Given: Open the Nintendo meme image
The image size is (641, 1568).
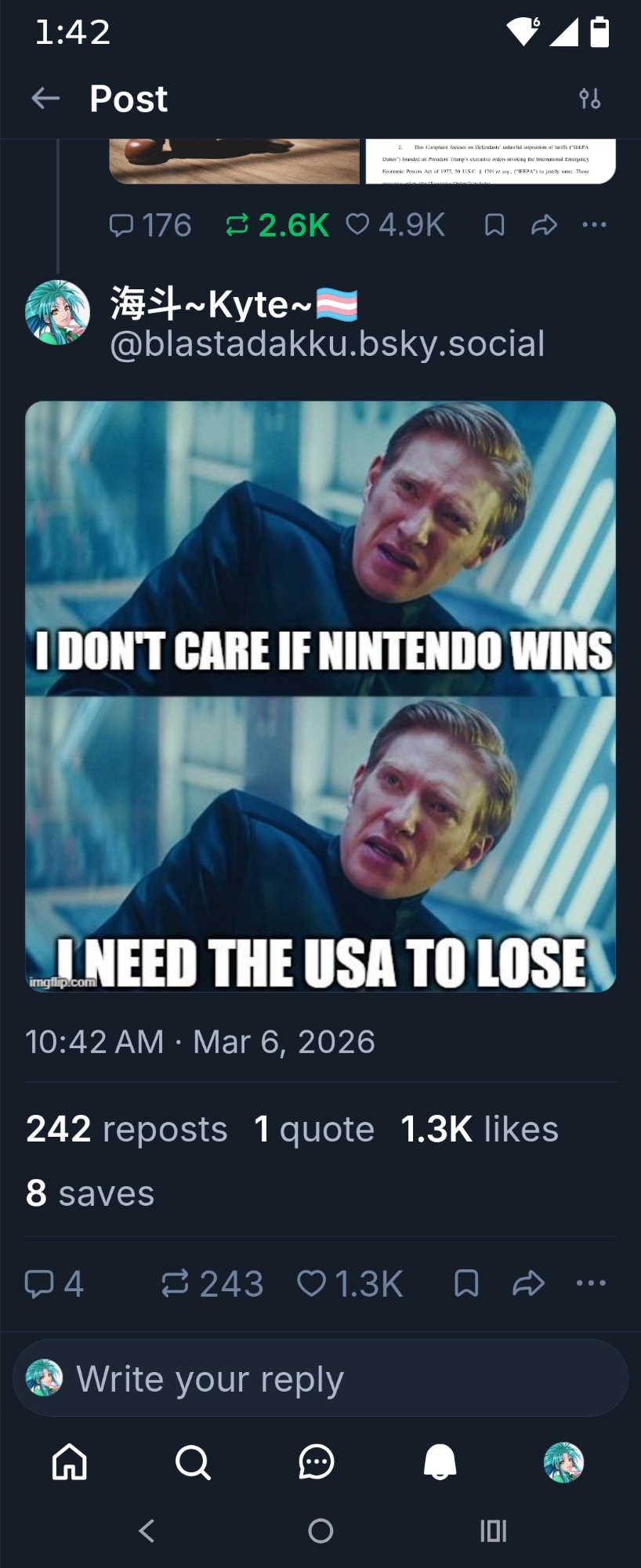Looking at the screenshot, I should click(x=320, y=696).
